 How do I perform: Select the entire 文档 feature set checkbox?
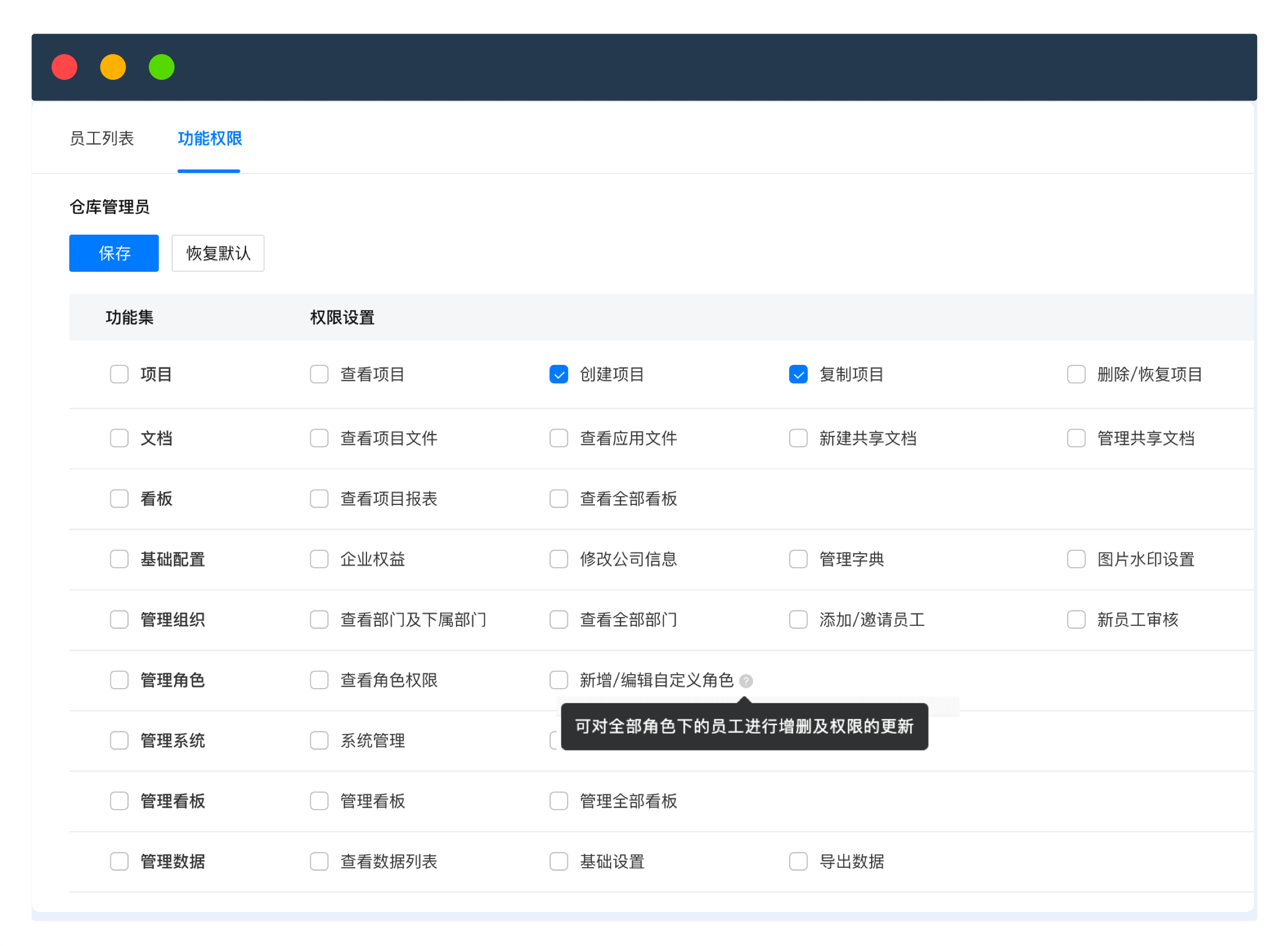pos(119,438)
